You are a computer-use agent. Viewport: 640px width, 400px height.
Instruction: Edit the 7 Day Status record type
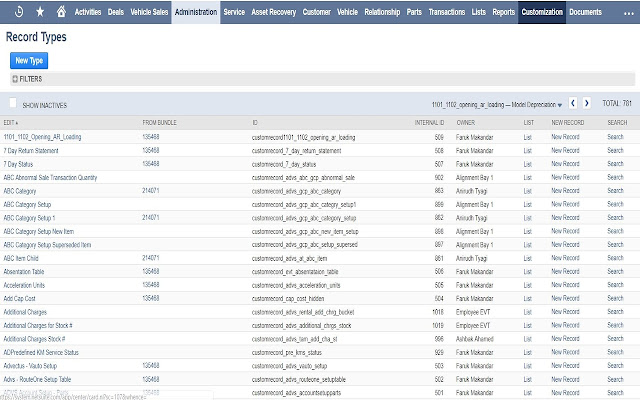(18, 164)
